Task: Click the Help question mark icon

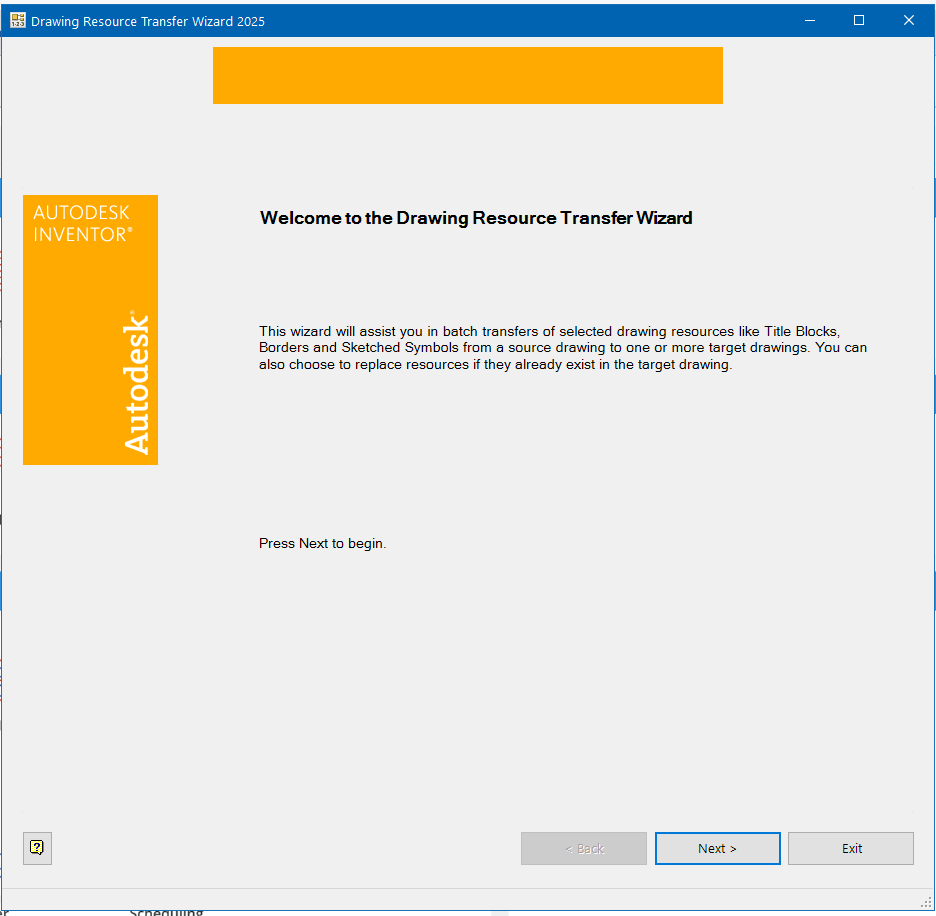Action: (x=37, y=848)
